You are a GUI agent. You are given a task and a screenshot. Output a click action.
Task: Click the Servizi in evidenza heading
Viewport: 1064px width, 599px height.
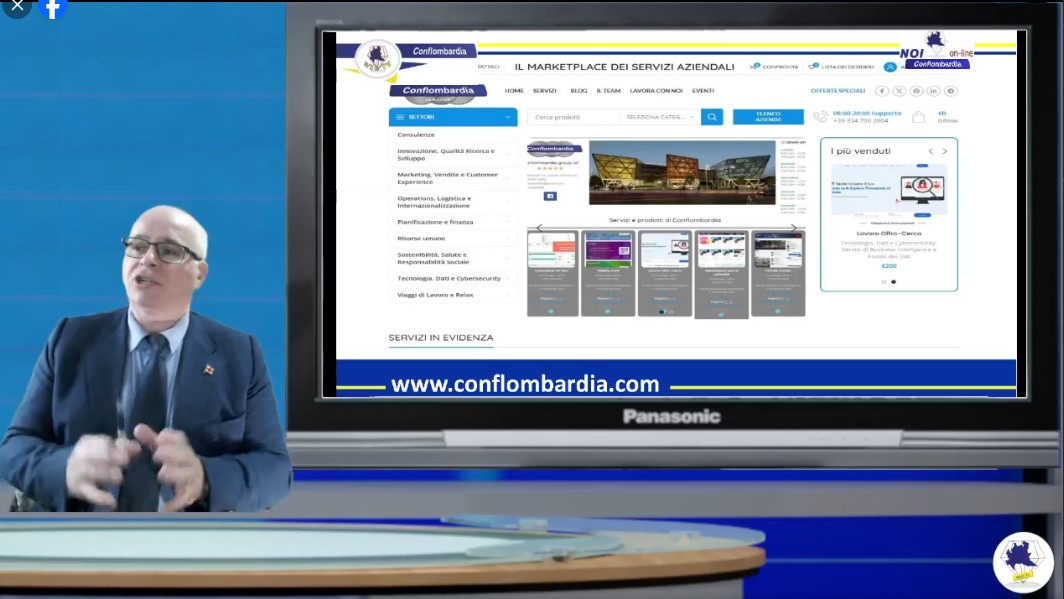point(440,338)
